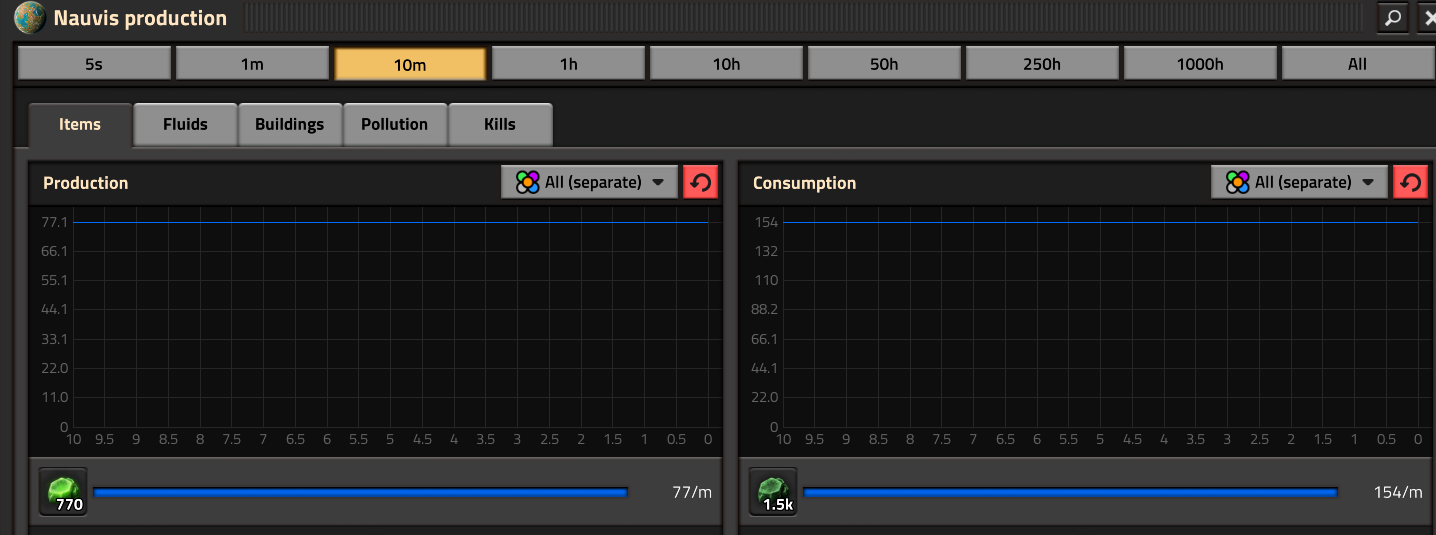1436x535 pixels.
Task: Select the All time range
Action: pyautogui.click(x=1357, y=63)
